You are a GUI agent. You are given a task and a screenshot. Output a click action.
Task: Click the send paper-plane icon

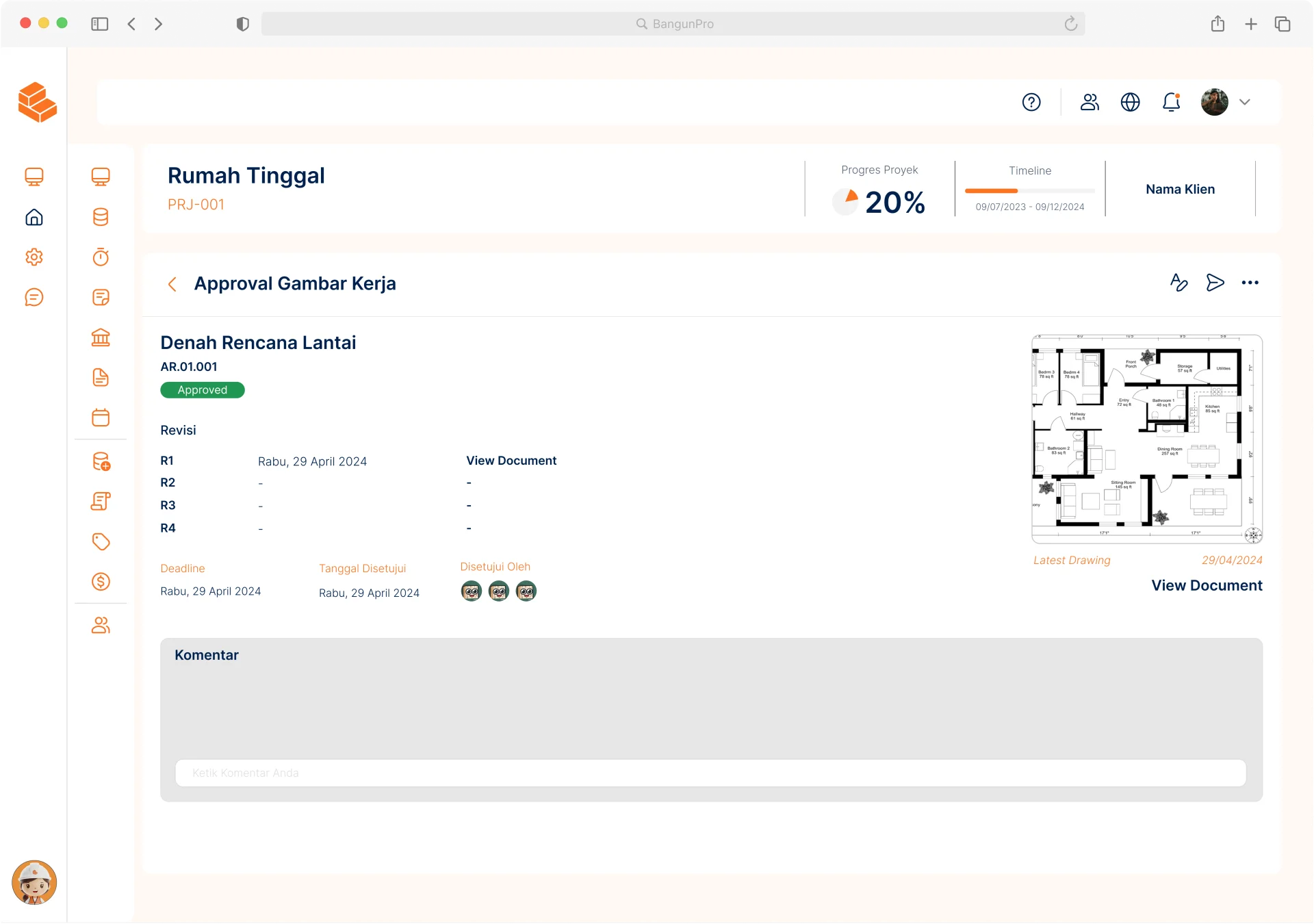[1215, 283]
